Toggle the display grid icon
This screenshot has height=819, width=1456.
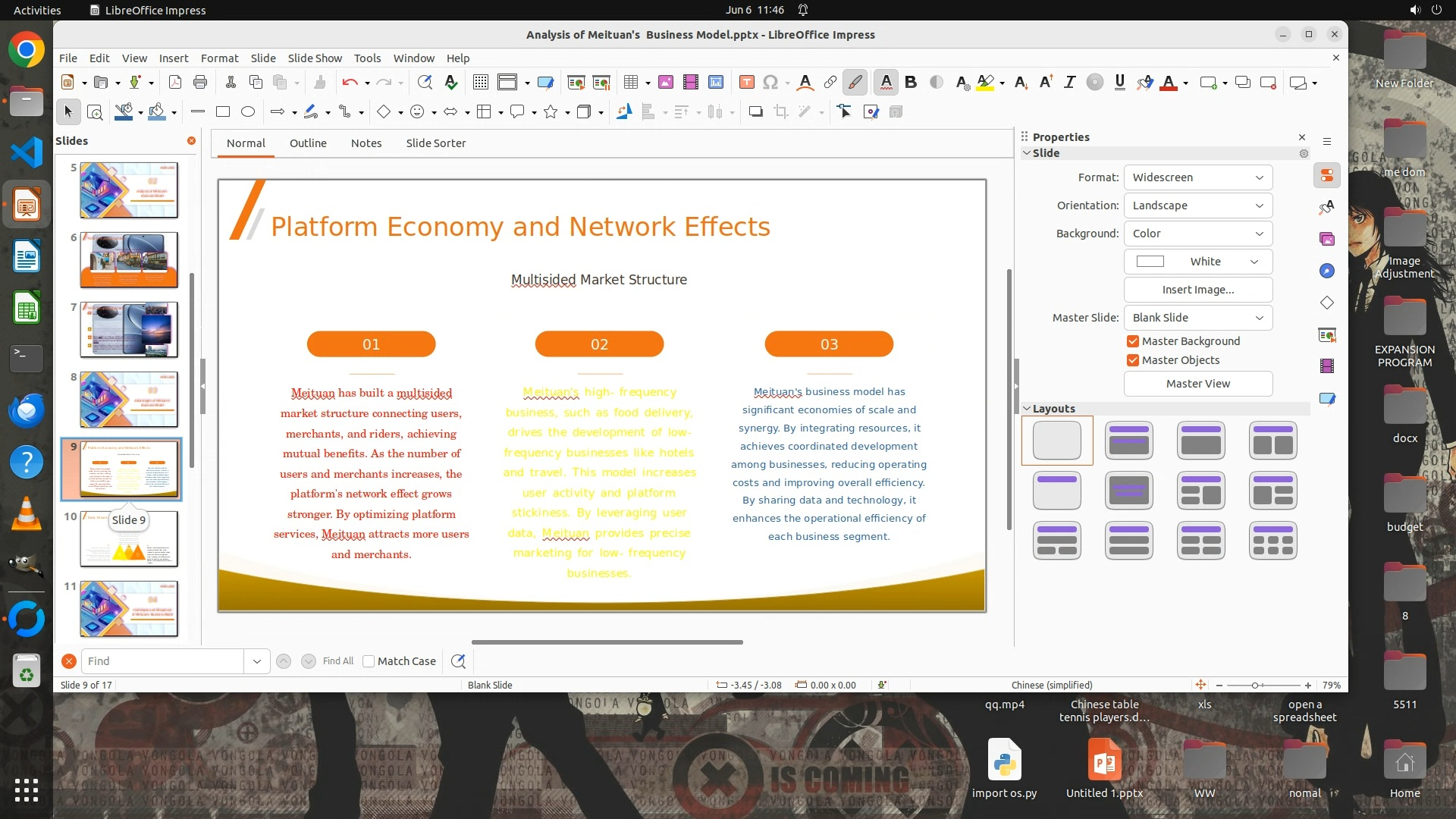(x=480, y=83)
